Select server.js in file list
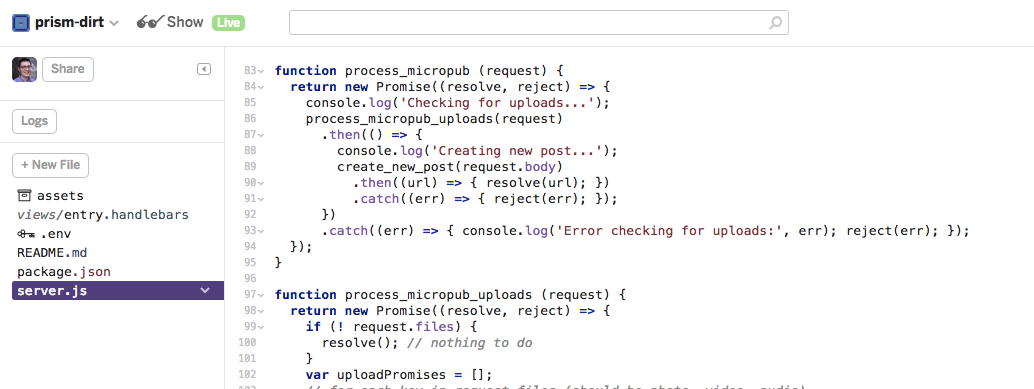This screenshot has width=1034, height=389. coord(117,291)
